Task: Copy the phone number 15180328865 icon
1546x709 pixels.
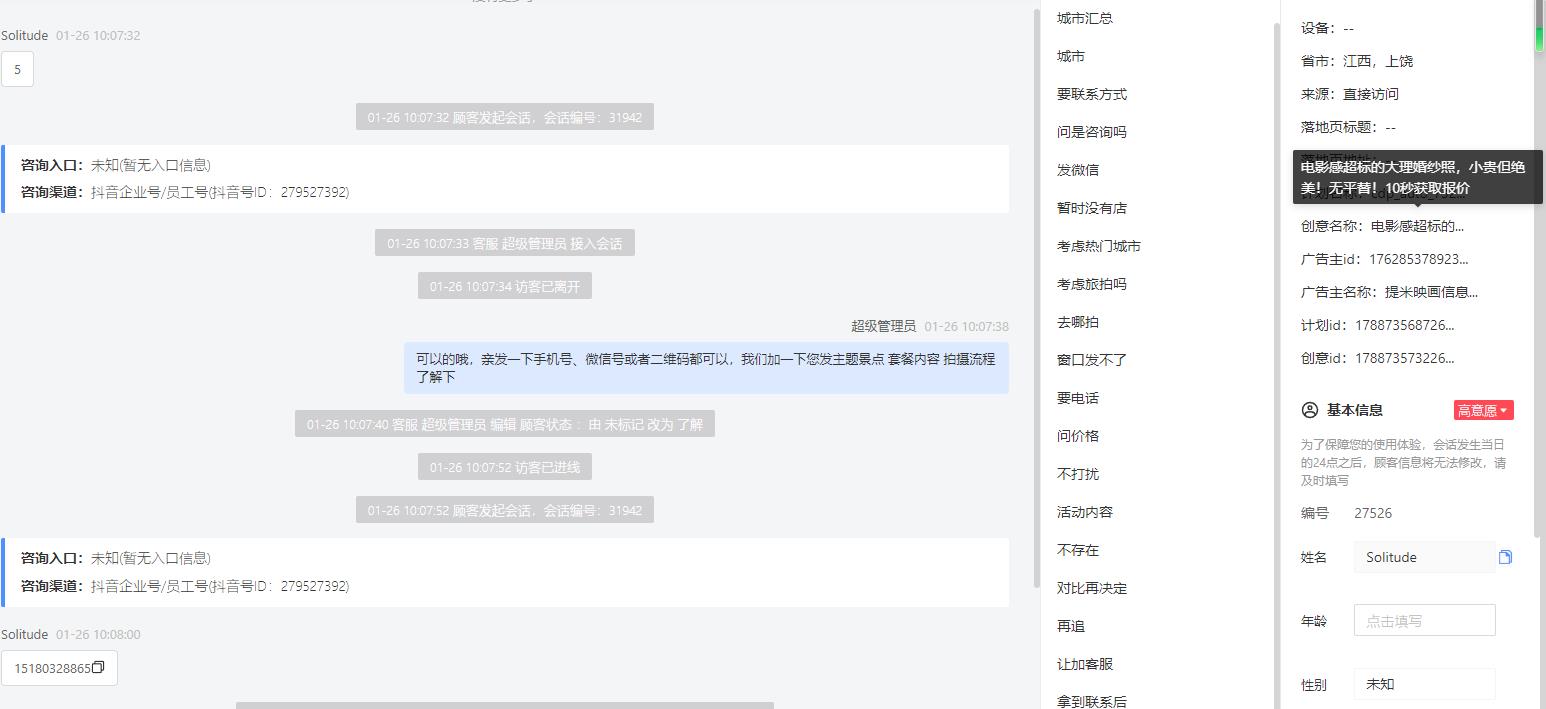Action: tap(98, 668)
